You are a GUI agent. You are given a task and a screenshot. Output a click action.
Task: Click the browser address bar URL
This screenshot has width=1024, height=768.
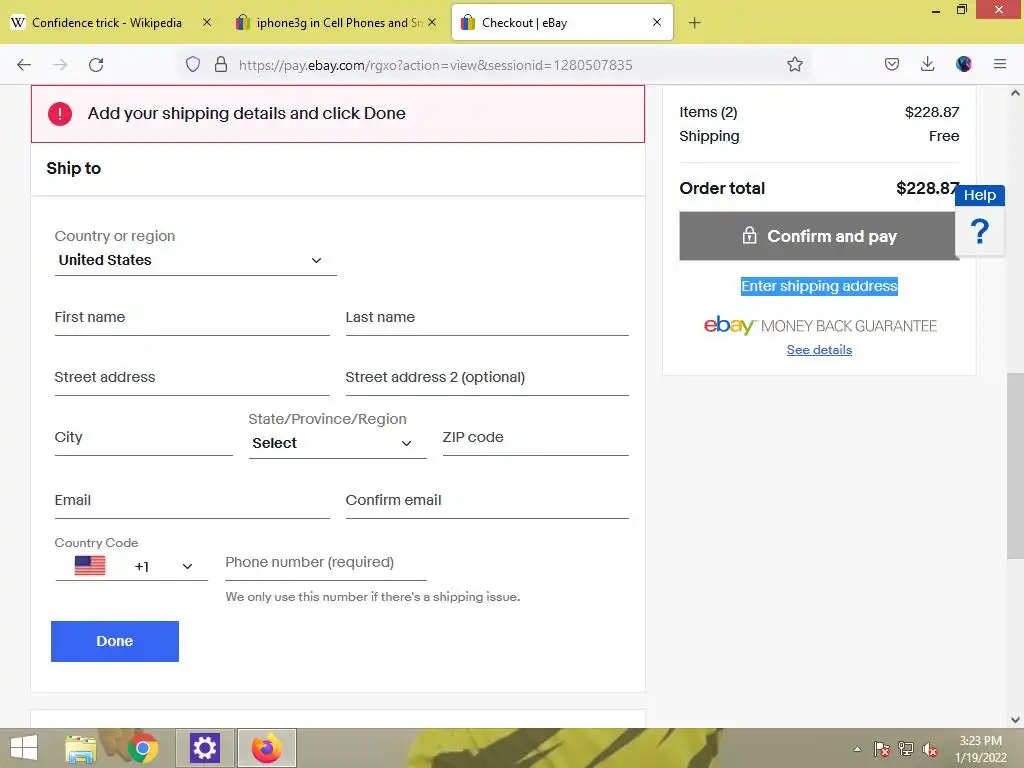tap(436, 65)
